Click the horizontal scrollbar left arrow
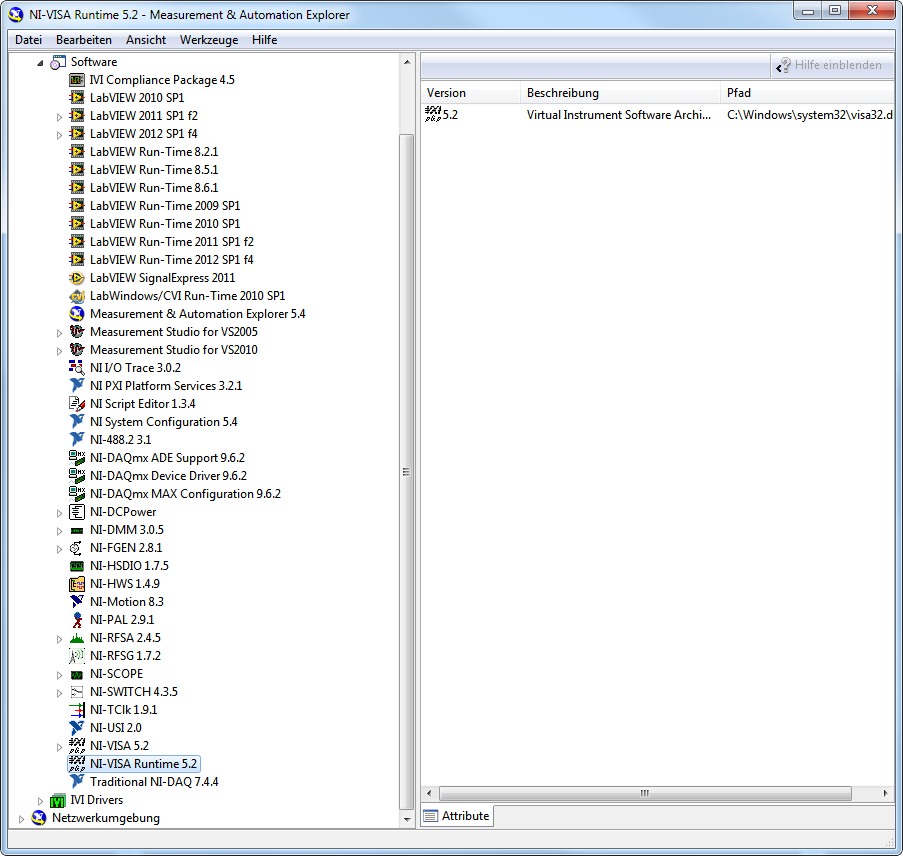 (x=429, y=793)
